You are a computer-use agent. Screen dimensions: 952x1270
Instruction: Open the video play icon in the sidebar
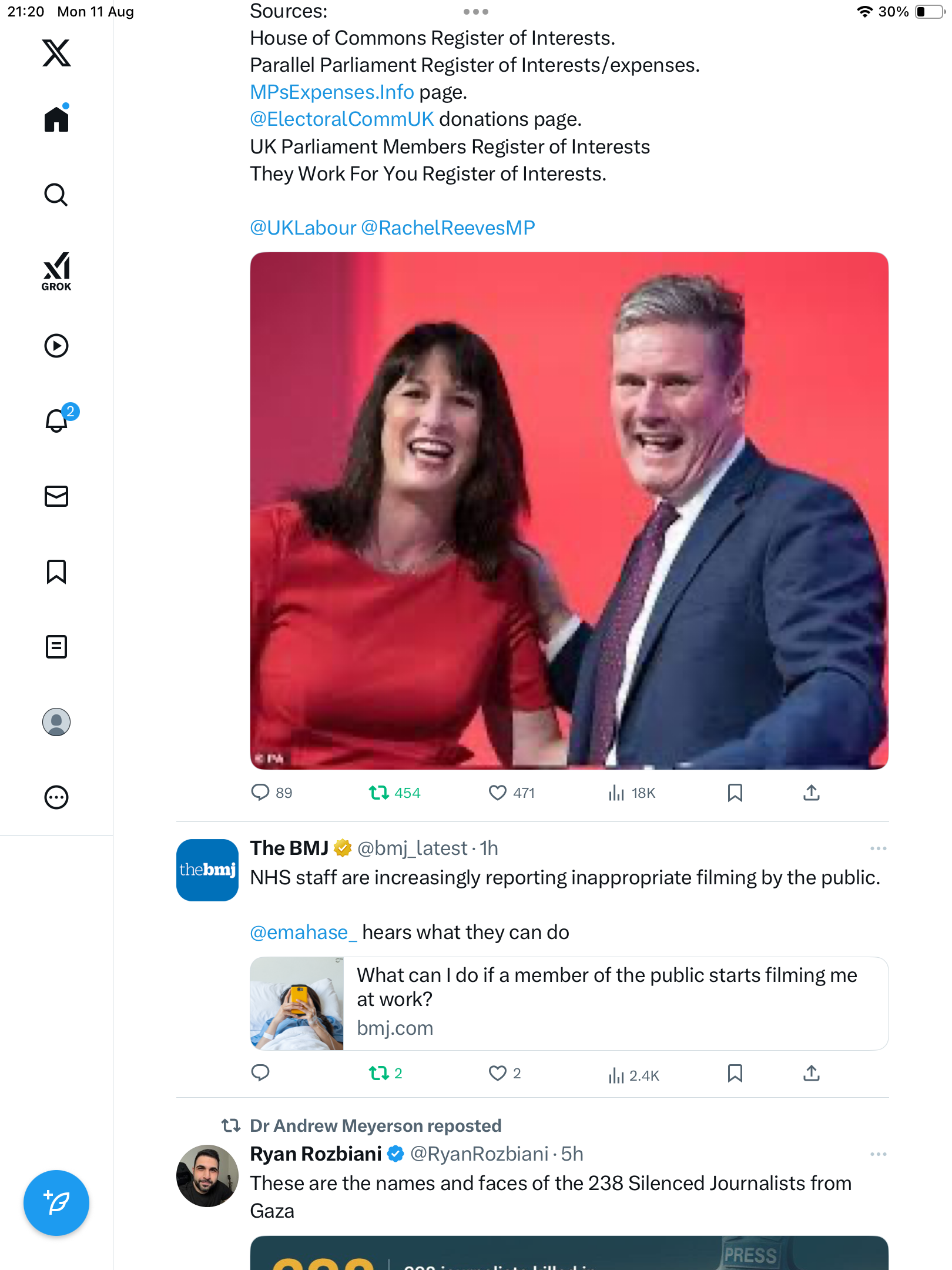click(56, 346)
